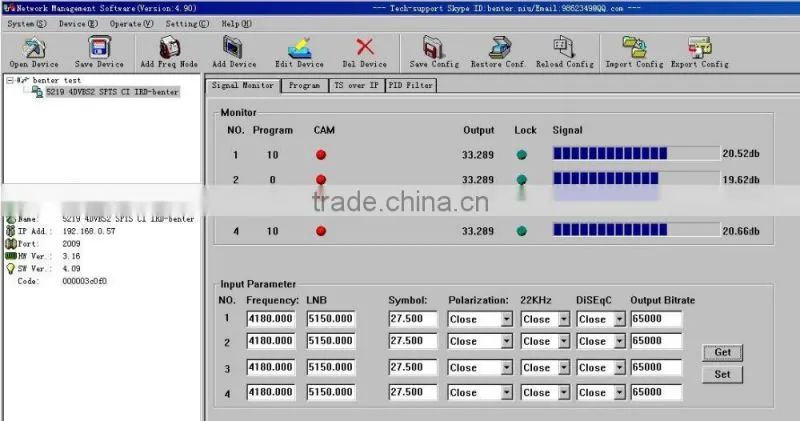800x421 pixels.
Task: Click the red CAM indicator in row 4
Action: click(x=321, y=231)
